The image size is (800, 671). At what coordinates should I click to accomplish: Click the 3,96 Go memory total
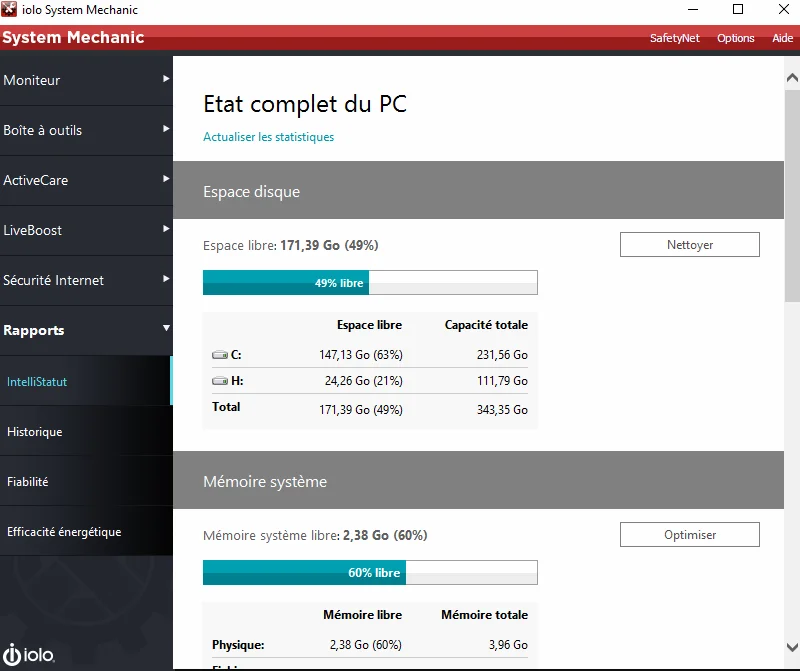click(508, 645)
